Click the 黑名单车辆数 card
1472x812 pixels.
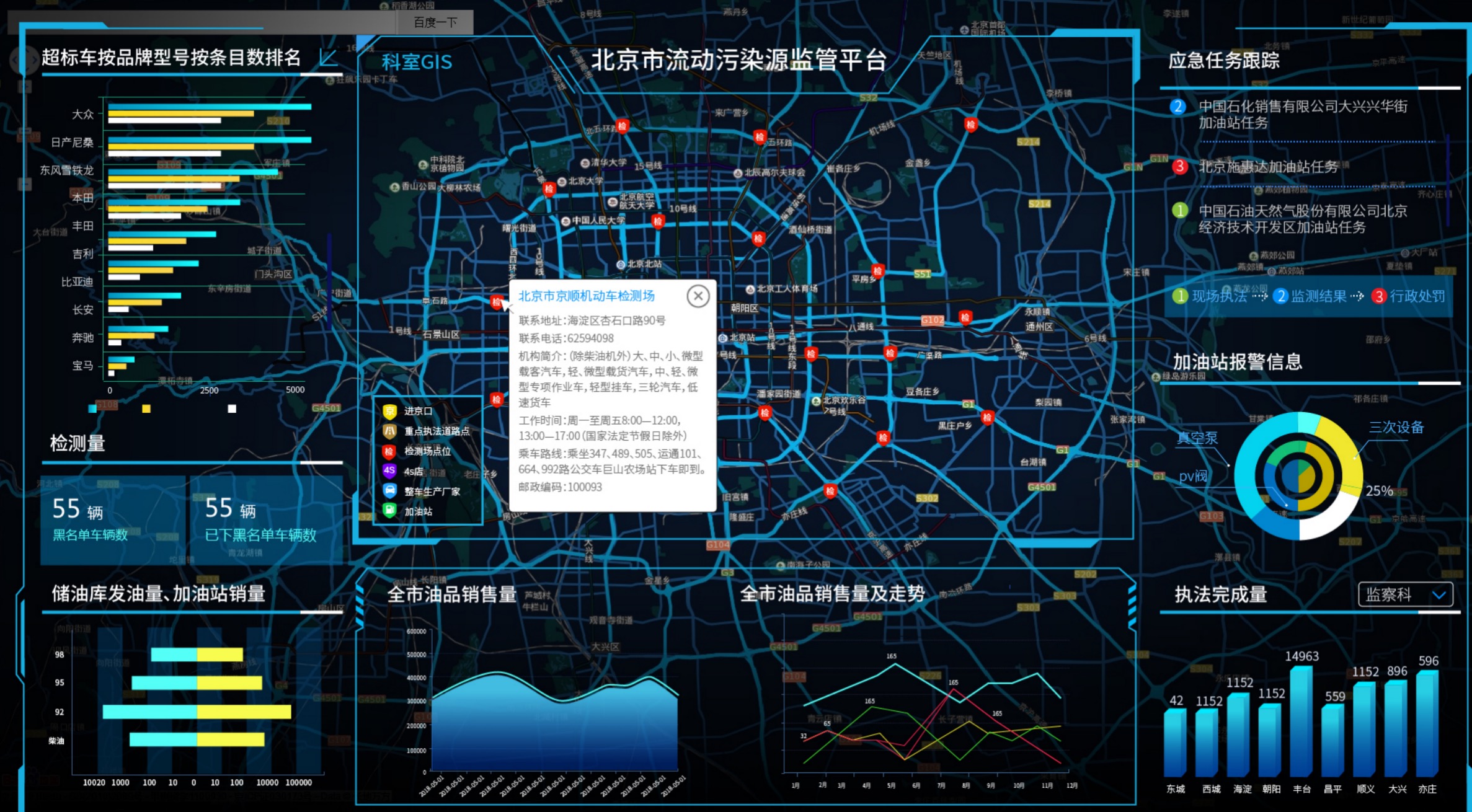pos(112,520)
